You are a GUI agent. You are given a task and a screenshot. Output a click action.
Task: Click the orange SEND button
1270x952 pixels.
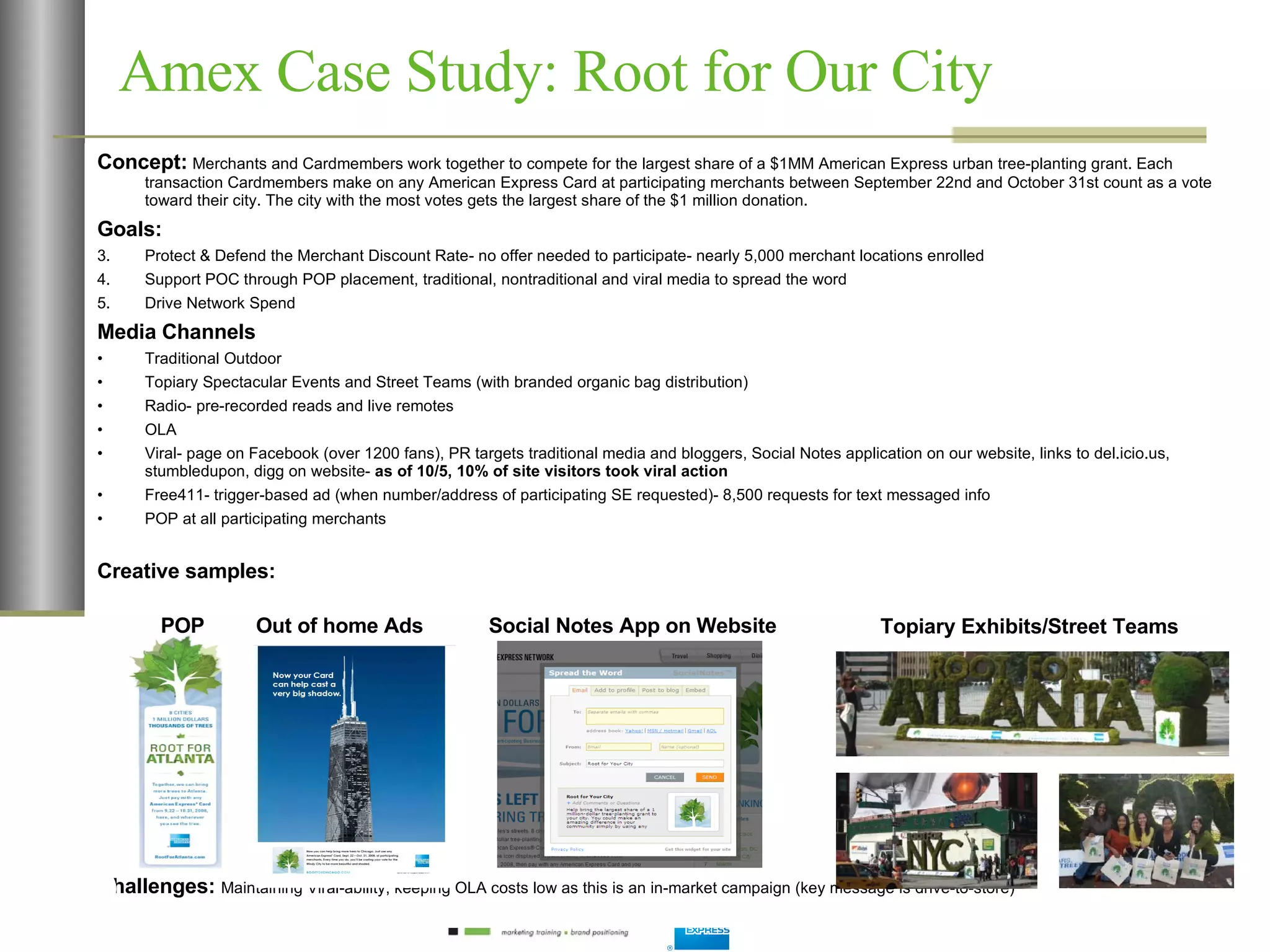(x=709, y=777)
